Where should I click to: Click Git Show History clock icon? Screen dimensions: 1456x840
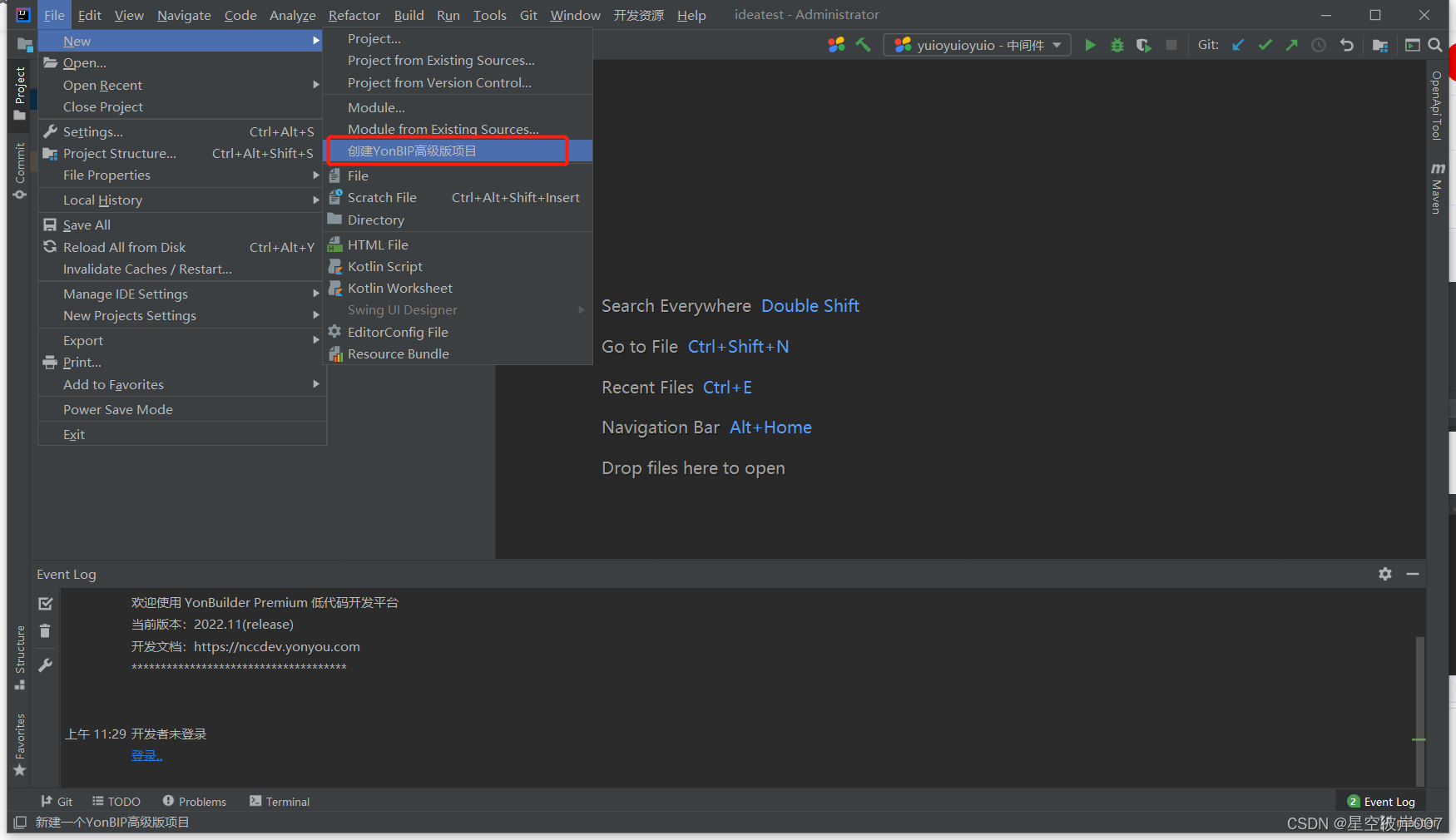click(x=1319, y=45)
